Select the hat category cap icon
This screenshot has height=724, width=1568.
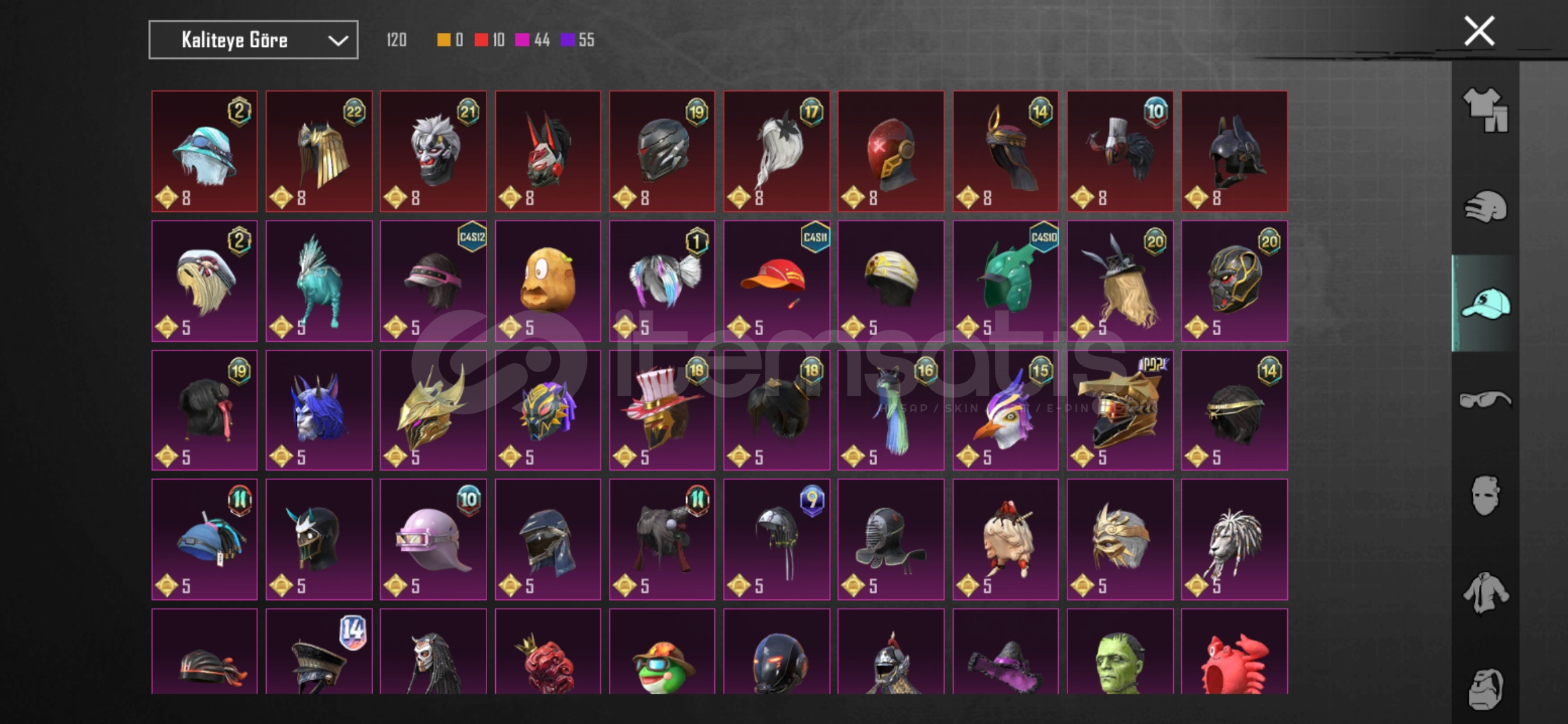(x=1486, y=304)
